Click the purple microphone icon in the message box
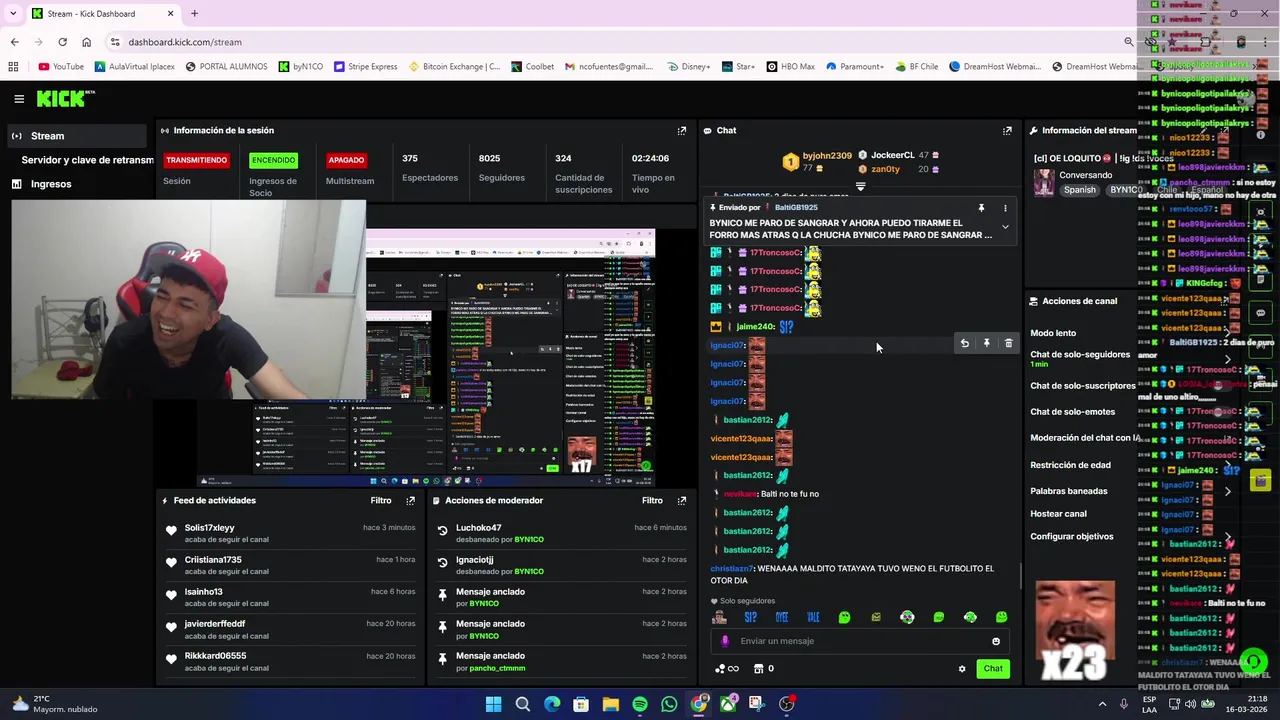This screenshot has height=720, width=1280. click(726, 641)
